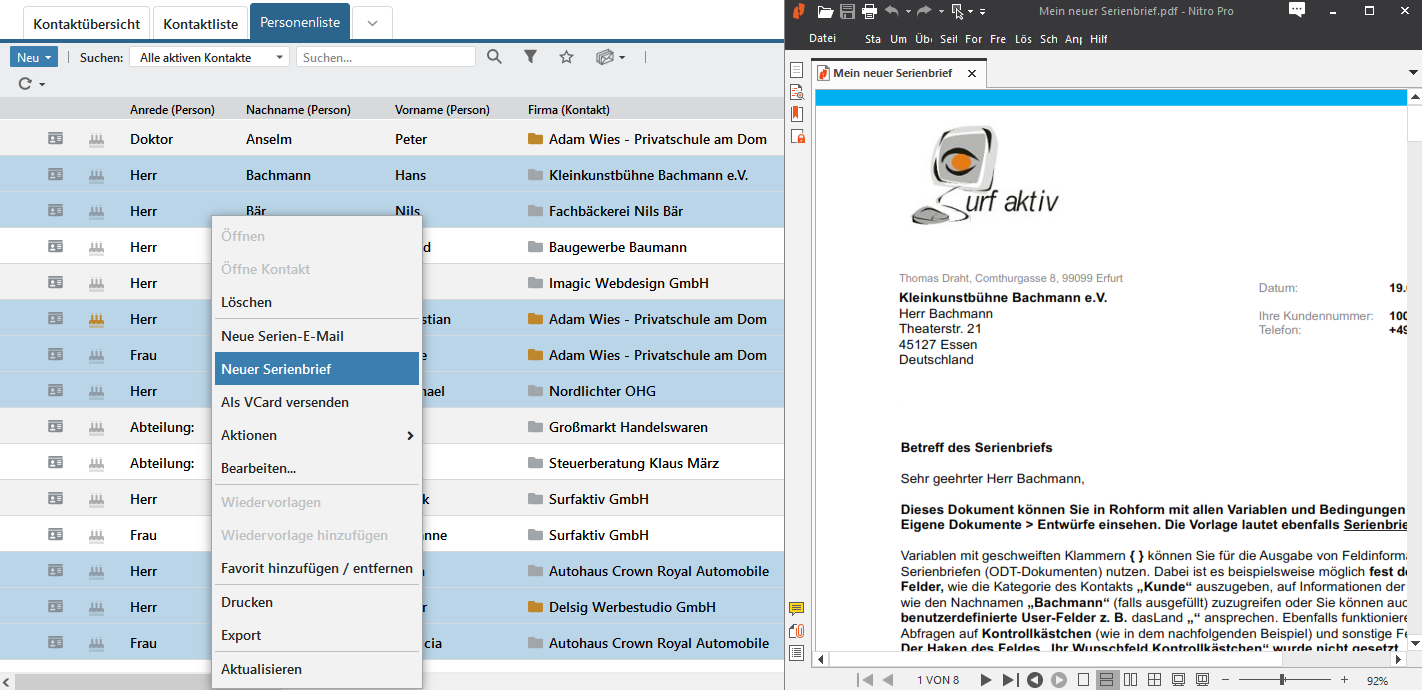Screen dimensions: 1422x690
Task: Open the 'Alle aktiven Kontakte' dropdown
Action: [210, 58]
